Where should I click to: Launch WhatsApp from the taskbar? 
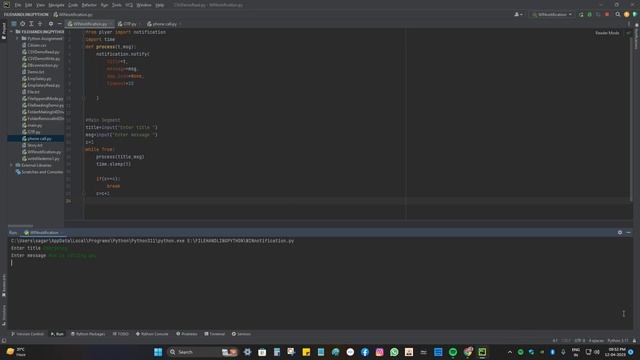(x=394, y=352)
